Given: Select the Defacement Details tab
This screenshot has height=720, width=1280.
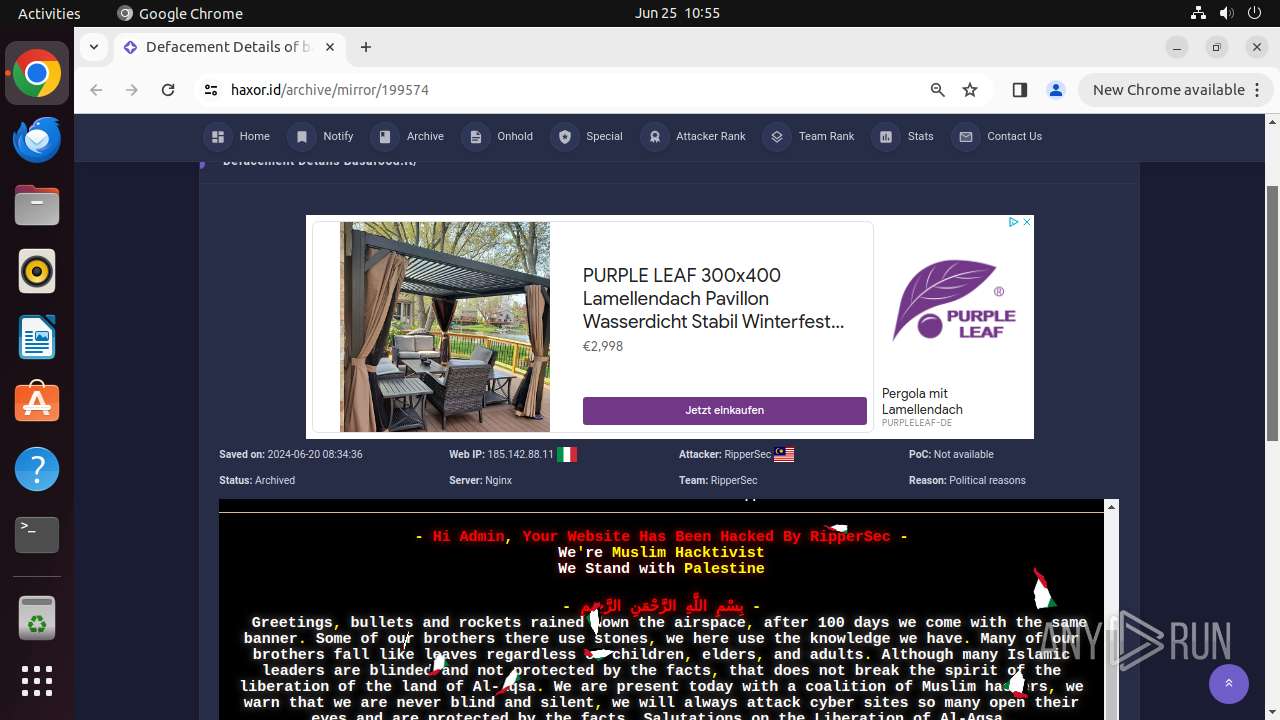Looking at the screenshot, I should [229, 47].
